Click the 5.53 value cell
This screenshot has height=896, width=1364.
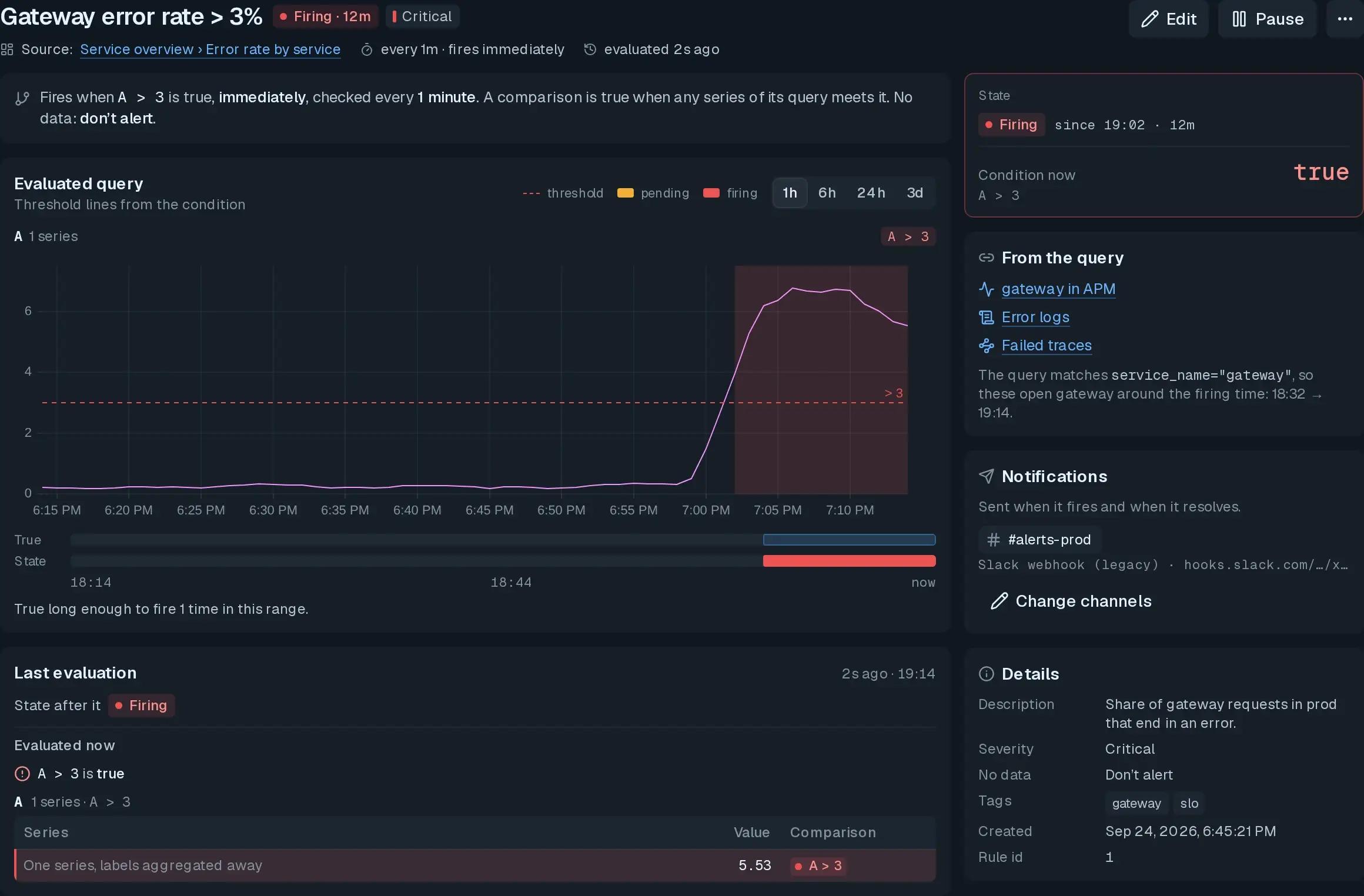(x=754, y=865)
